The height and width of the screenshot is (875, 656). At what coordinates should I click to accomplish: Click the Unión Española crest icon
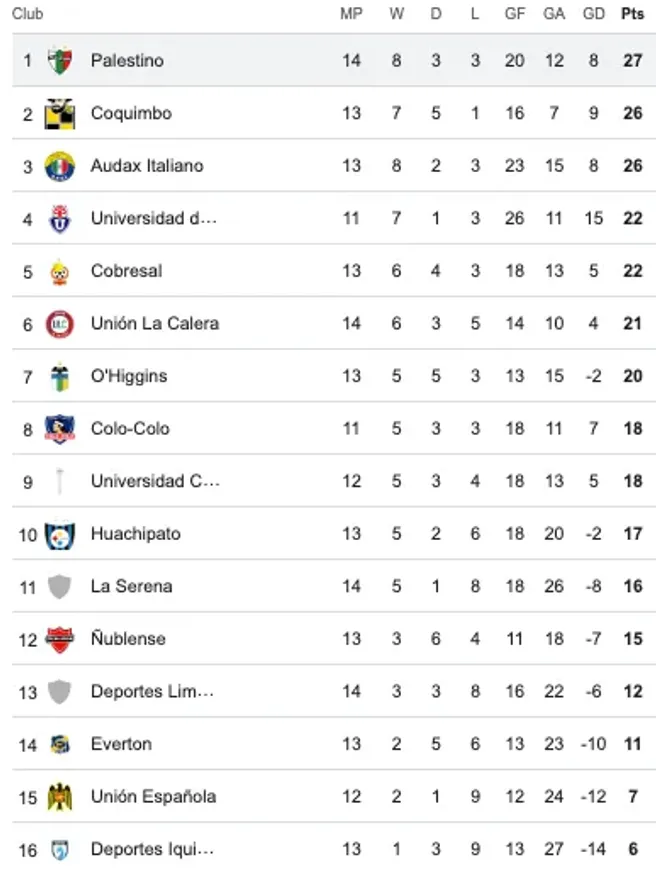tap(60, 797)
